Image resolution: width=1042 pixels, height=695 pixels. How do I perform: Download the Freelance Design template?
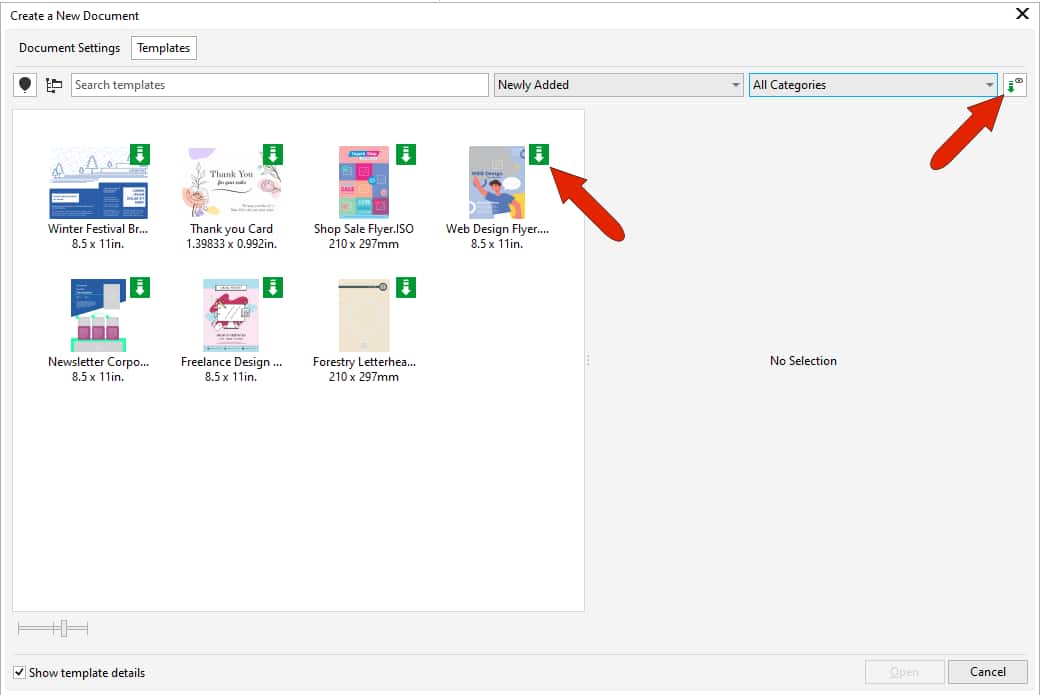click(272, 287)
